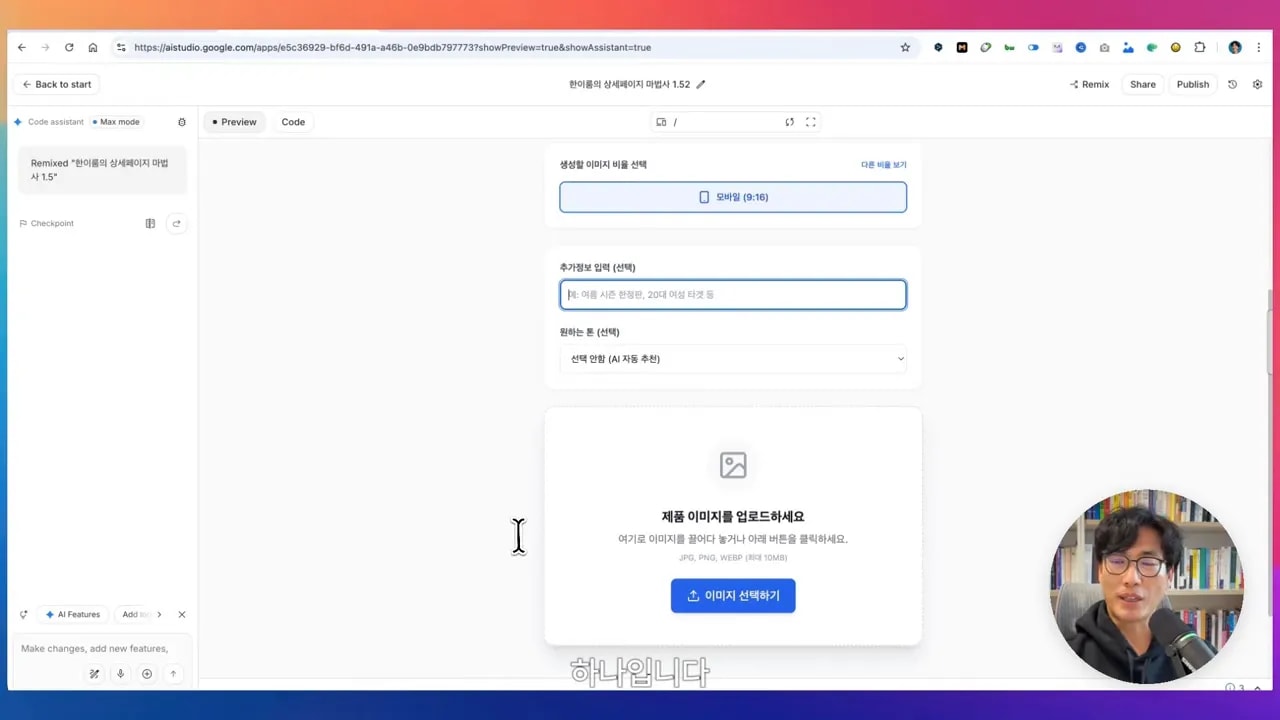Toggle Max mode in Code assistant
This screenshot has height=720, width=1280.
click(117, 121)
